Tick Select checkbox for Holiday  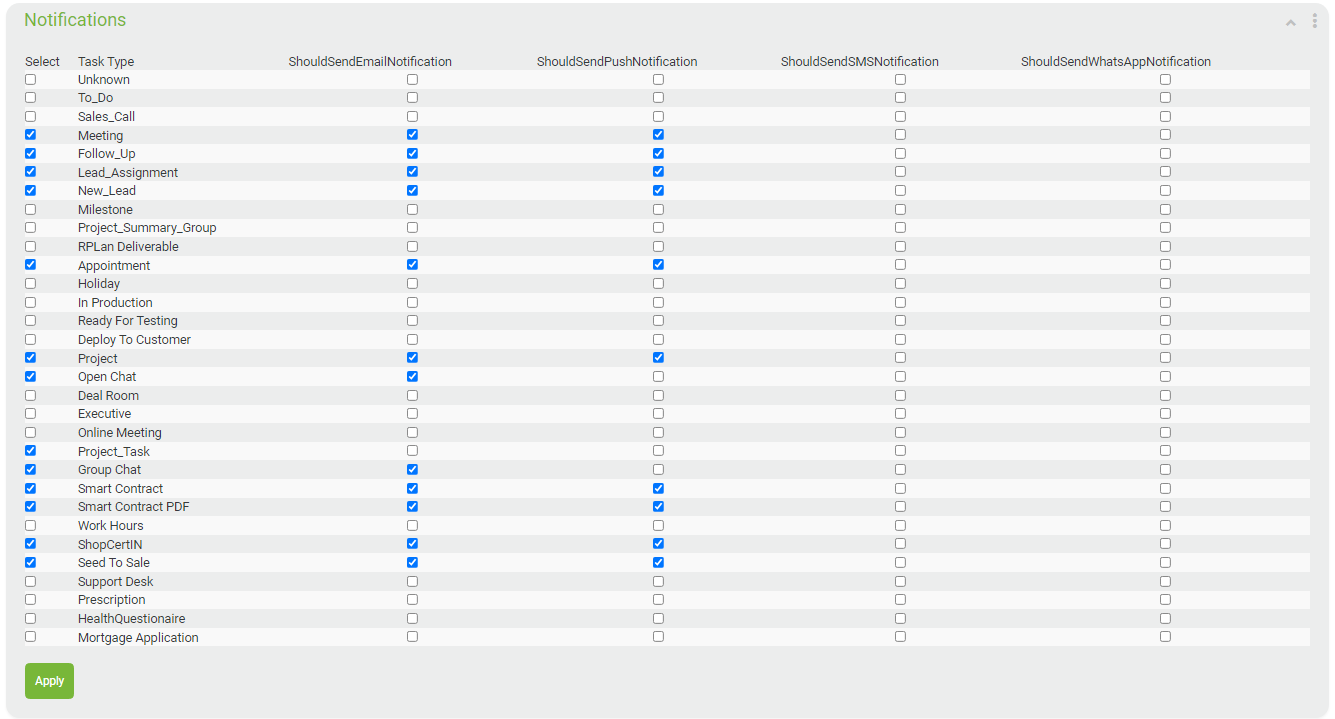[30, 283]
